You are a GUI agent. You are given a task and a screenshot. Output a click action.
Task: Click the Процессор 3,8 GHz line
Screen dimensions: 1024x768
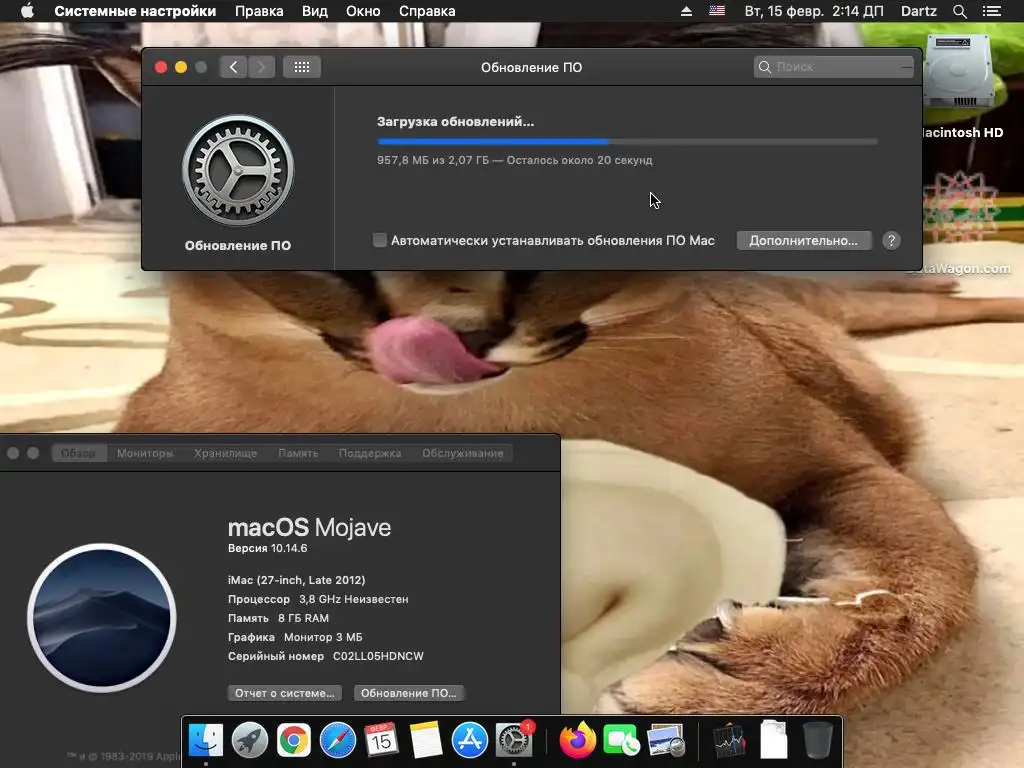(318, 599)
